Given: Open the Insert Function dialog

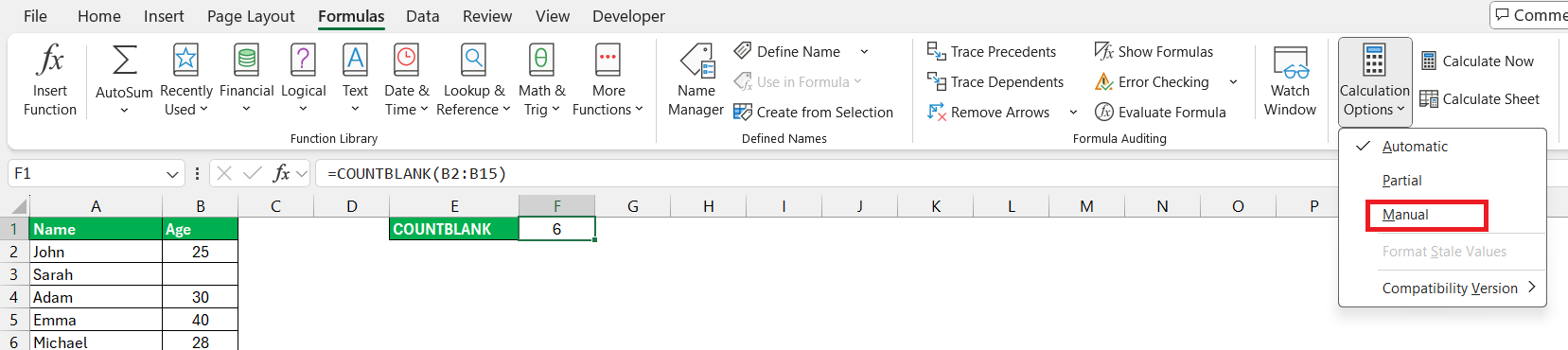Looking at the screenshot, I should (x=50, y=80).
